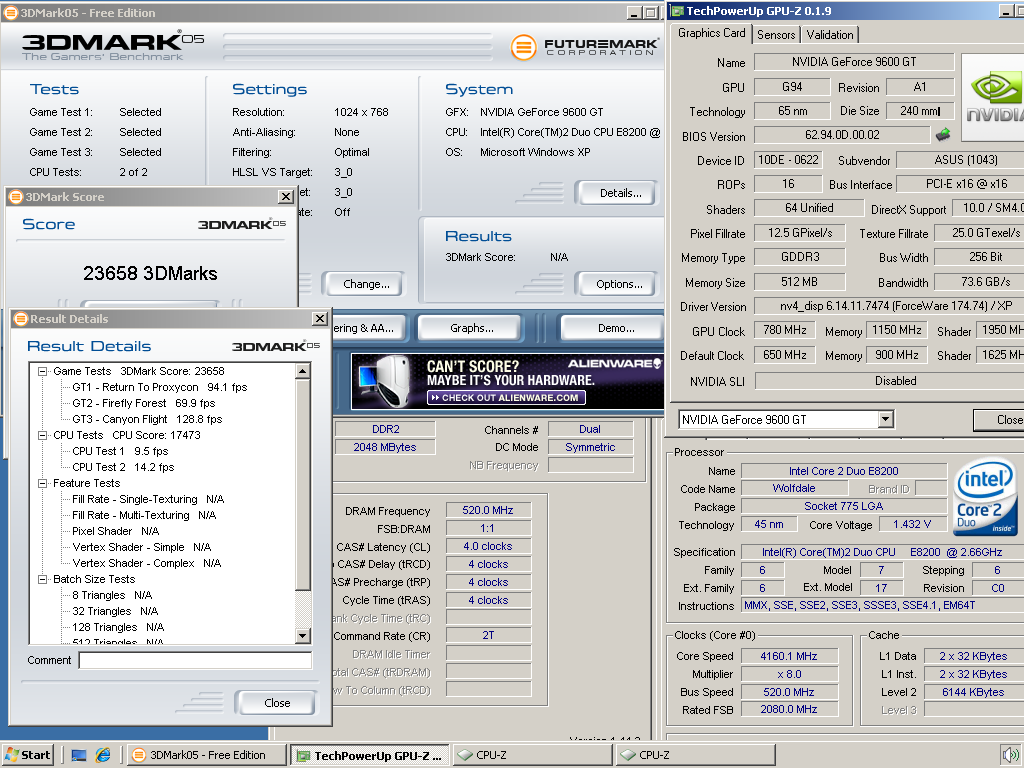Image resolution: width=1024 pixels, height=768 pixels.
Task: Click the 3DMark05 title bar icon
Action: coord(11,12)
